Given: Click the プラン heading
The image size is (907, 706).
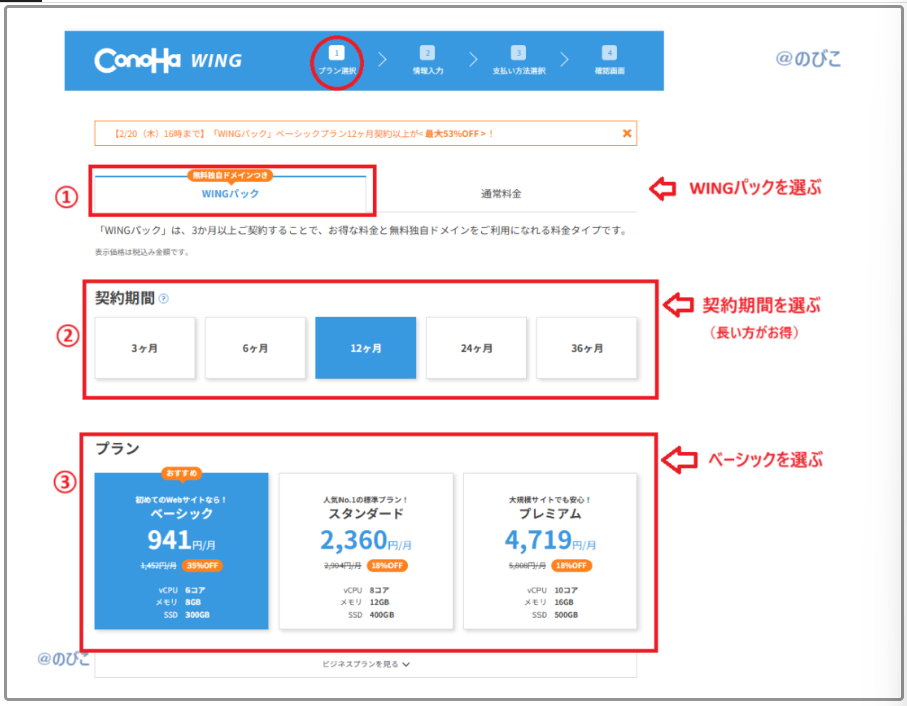Looking at the screenshot, I should 117,448.
